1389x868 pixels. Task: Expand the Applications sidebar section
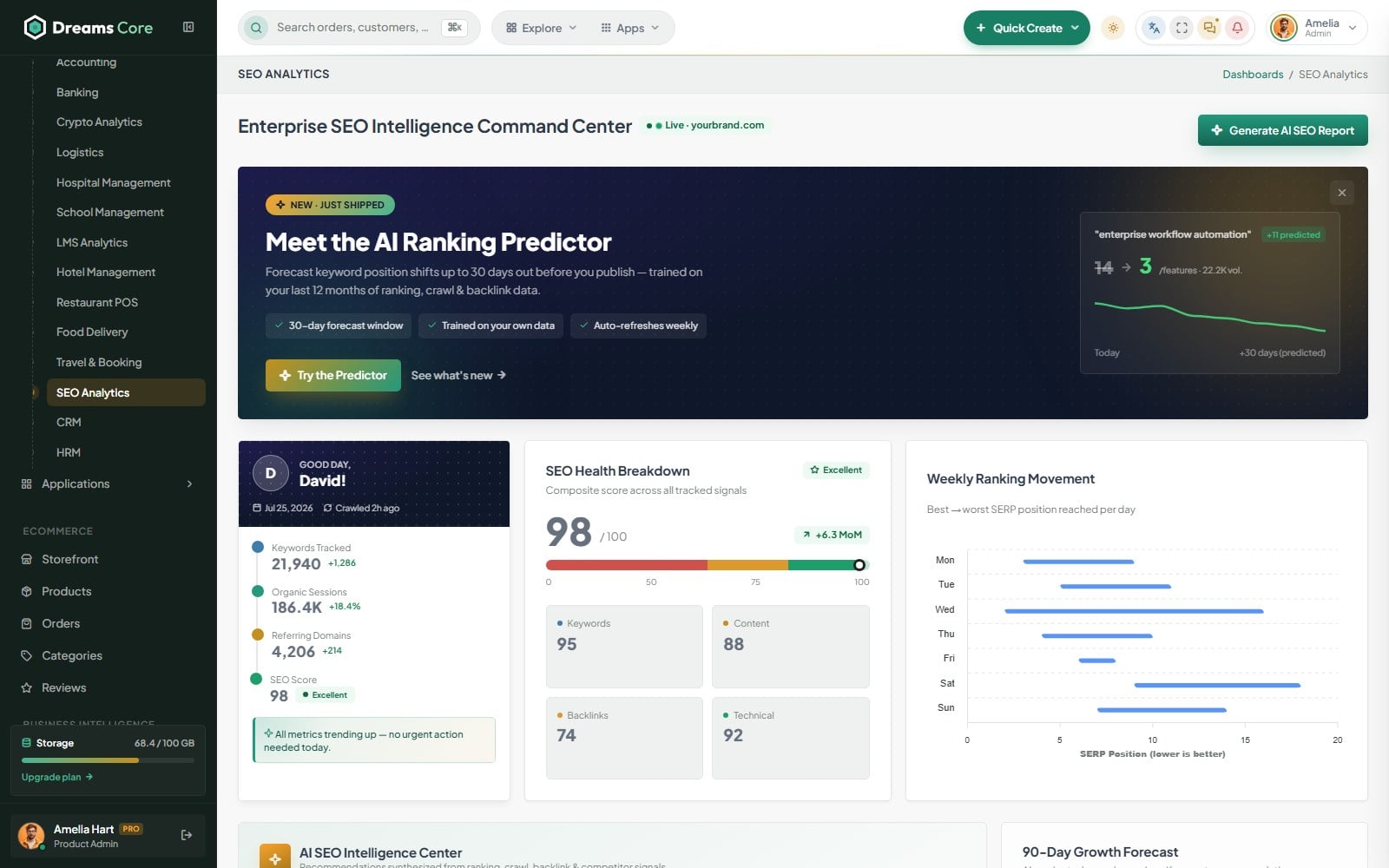pos(108,484)
